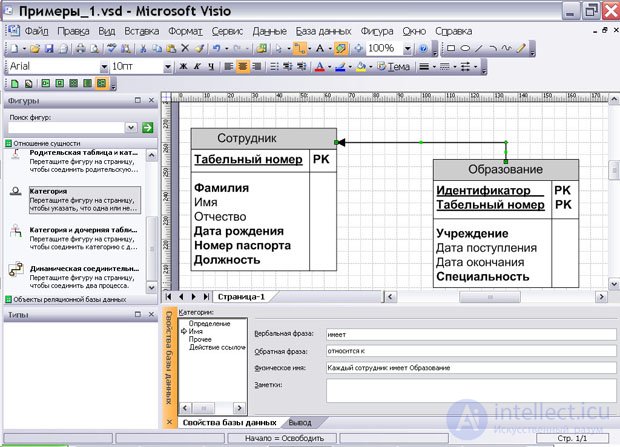Create a new drawing with the New icon

point(15,49)
